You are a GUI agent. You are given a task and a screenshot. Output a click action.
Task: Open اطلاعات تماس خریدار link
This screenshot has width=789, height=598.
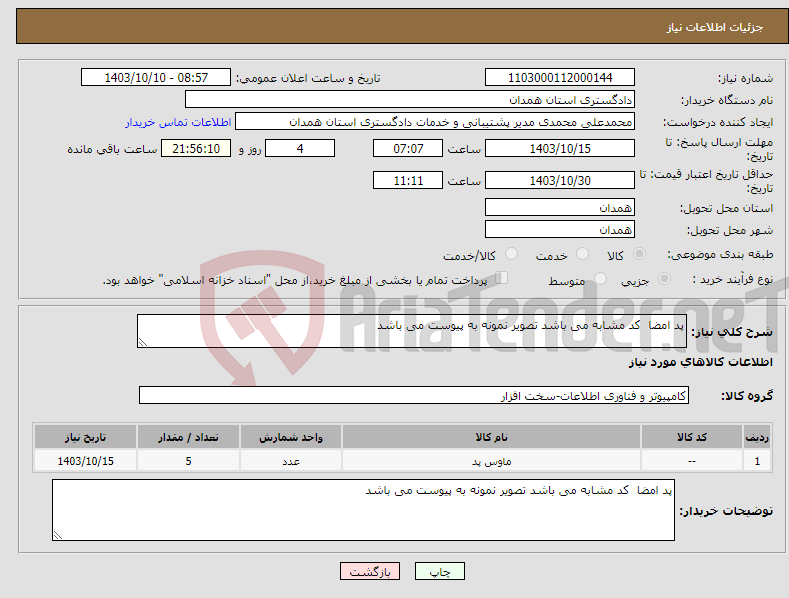(178, 122)
